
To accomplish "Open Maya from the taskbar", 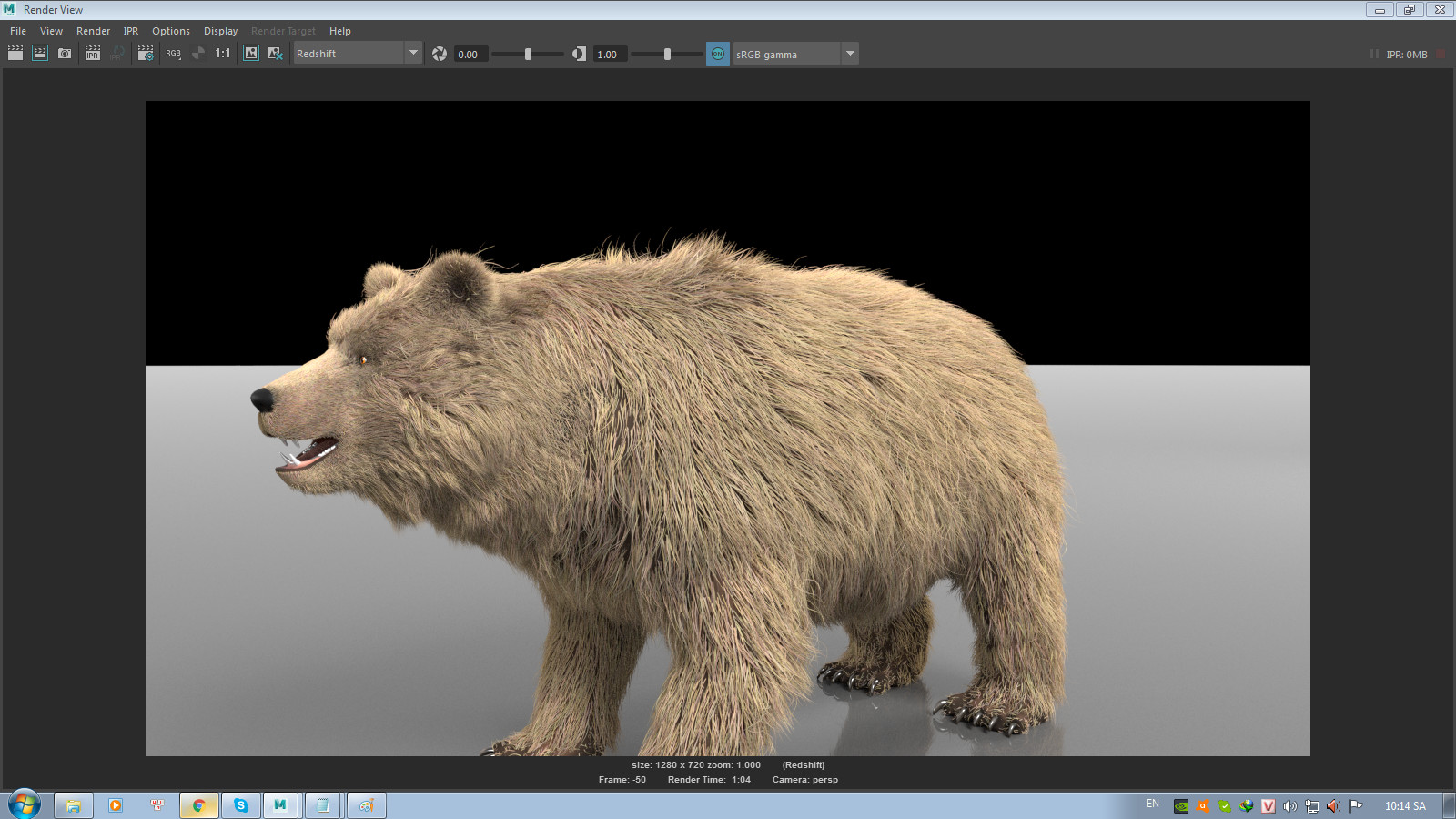I will 280,804.
